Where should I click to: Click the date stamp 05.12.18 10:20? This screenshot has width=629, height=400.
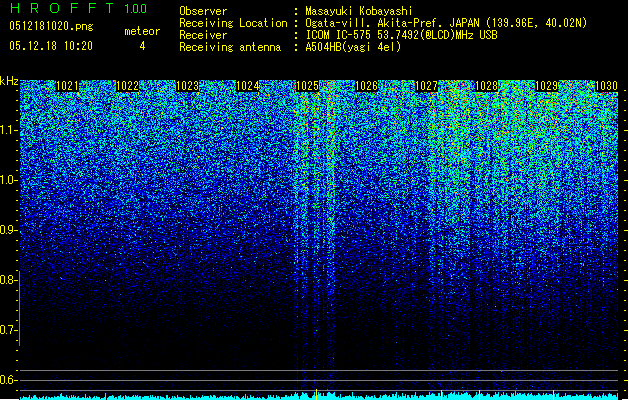(51, 46)
